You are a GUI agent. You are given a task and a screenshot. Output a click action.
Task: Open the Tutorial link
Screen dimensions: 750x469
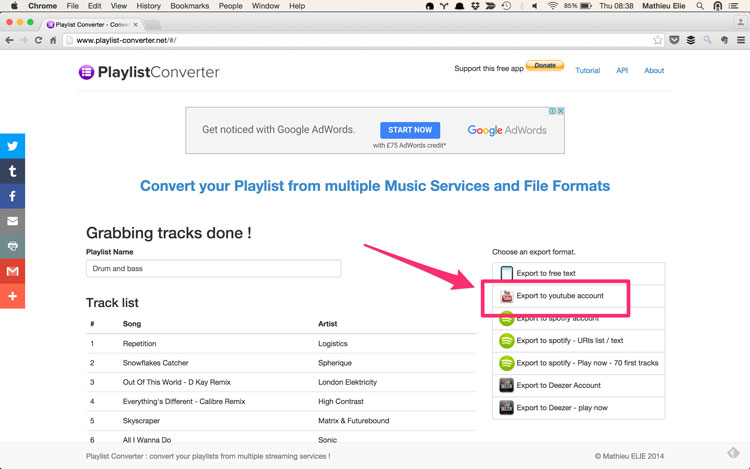tap(587, 70)
